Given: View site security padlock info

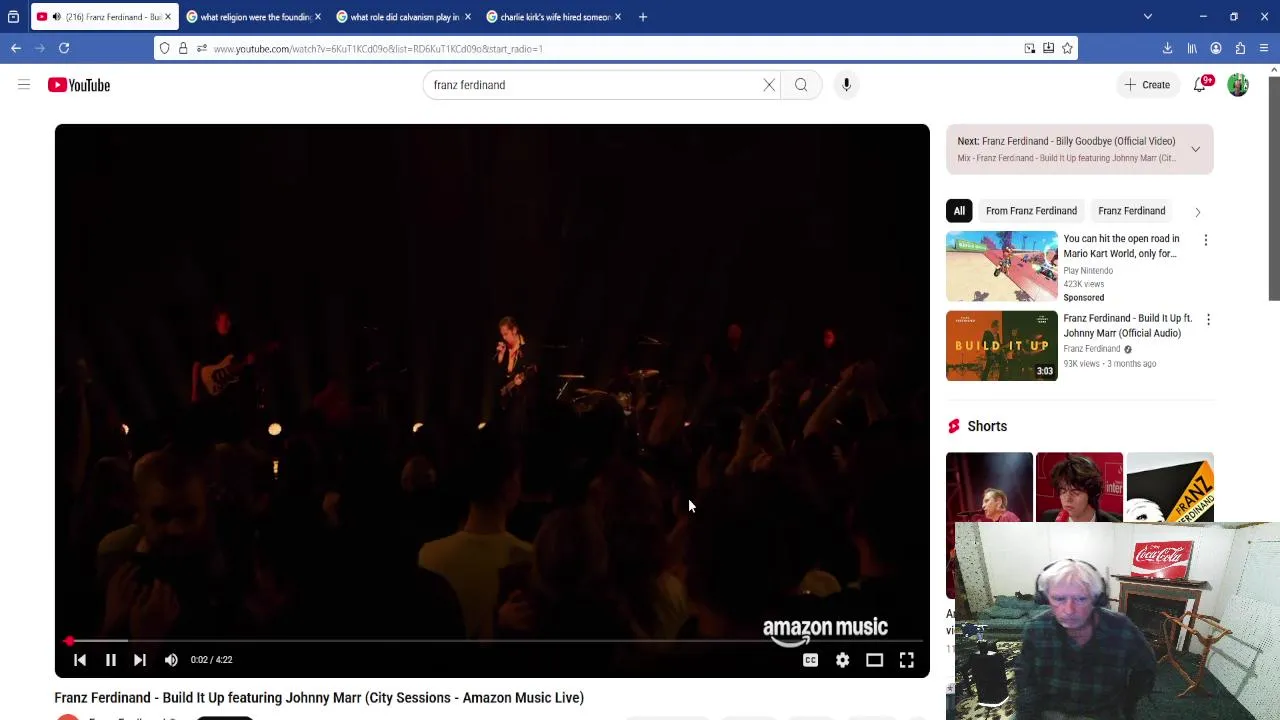Looking at the screenshot, I should pos(183,48).
